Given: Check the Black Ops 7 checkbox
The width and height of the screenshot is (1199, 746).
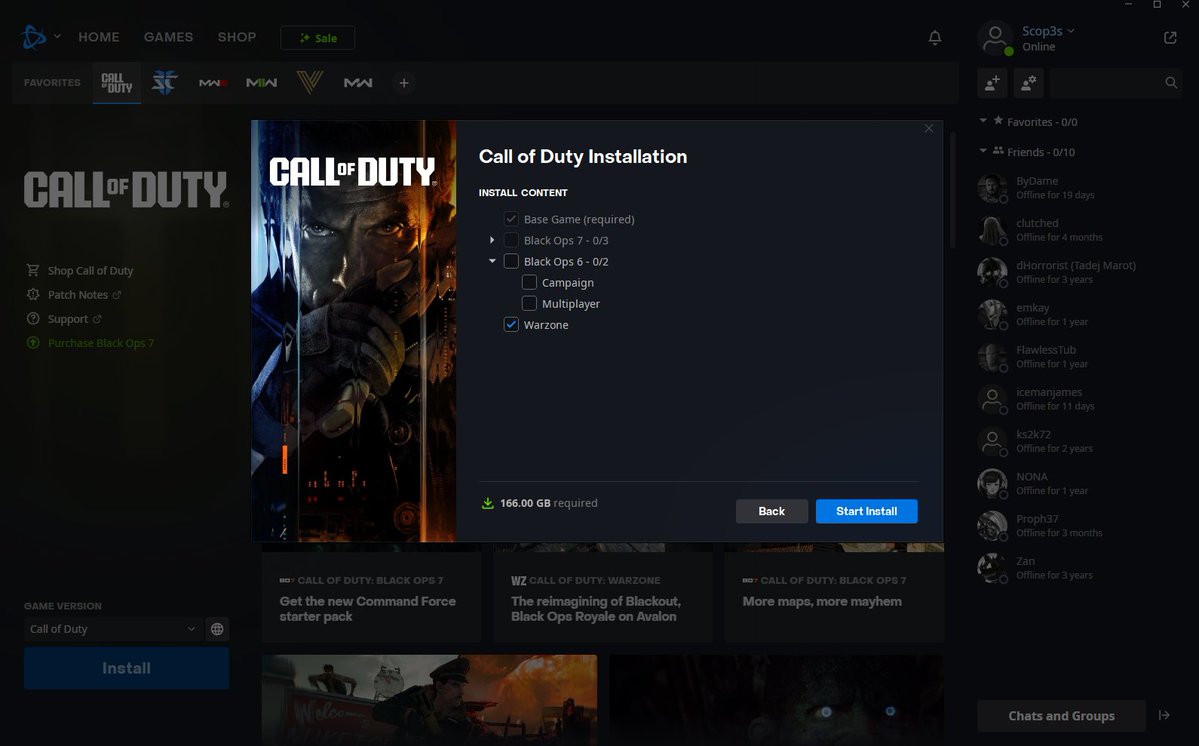Looking at the screenshot, I should click(511, 240).
